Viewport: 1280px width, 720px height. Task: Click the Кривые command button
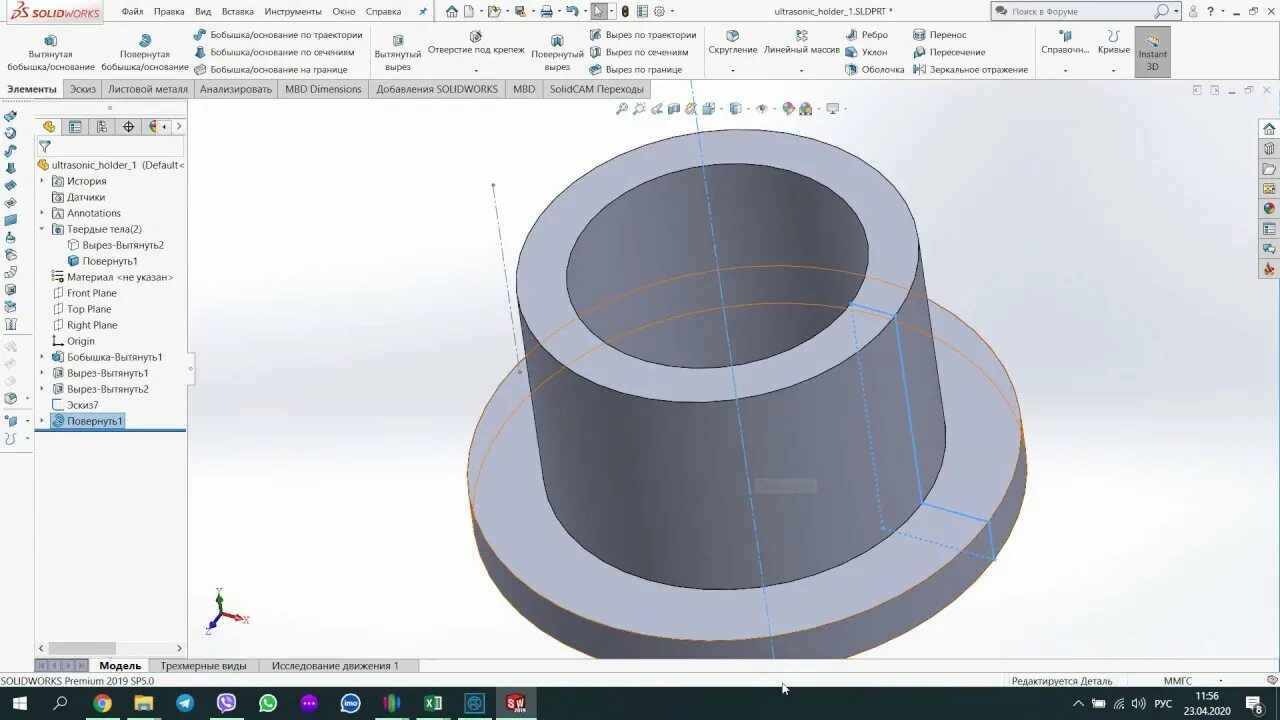pyautogui.click(x=1114, y=45)
